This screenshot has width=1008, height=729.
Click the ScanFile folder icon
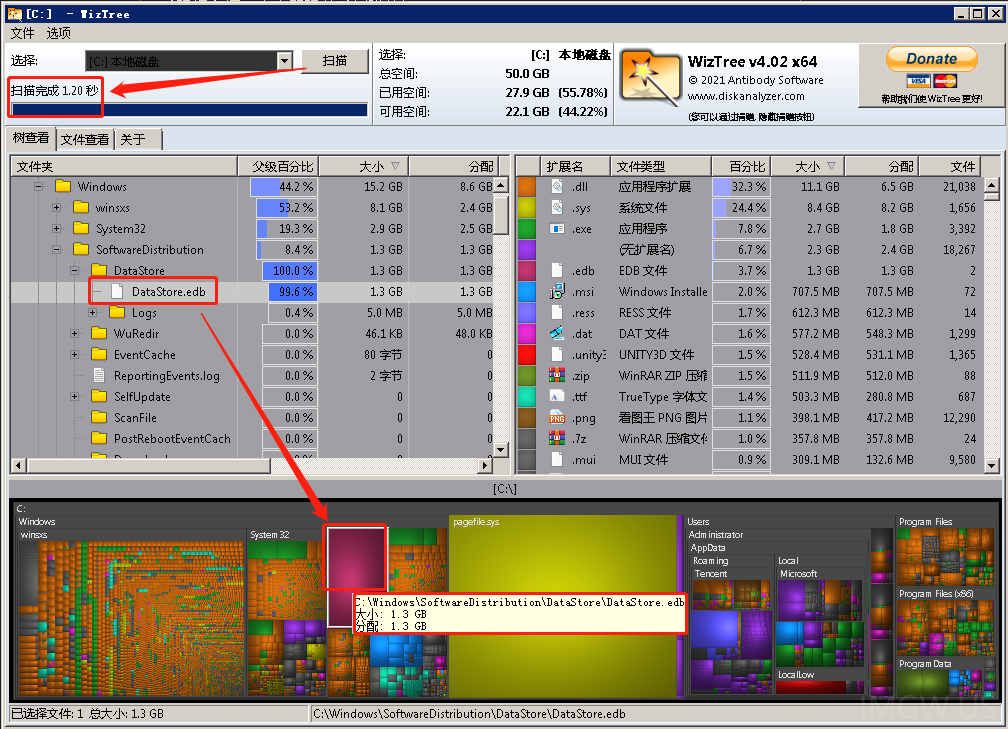(x=99, y=418)
